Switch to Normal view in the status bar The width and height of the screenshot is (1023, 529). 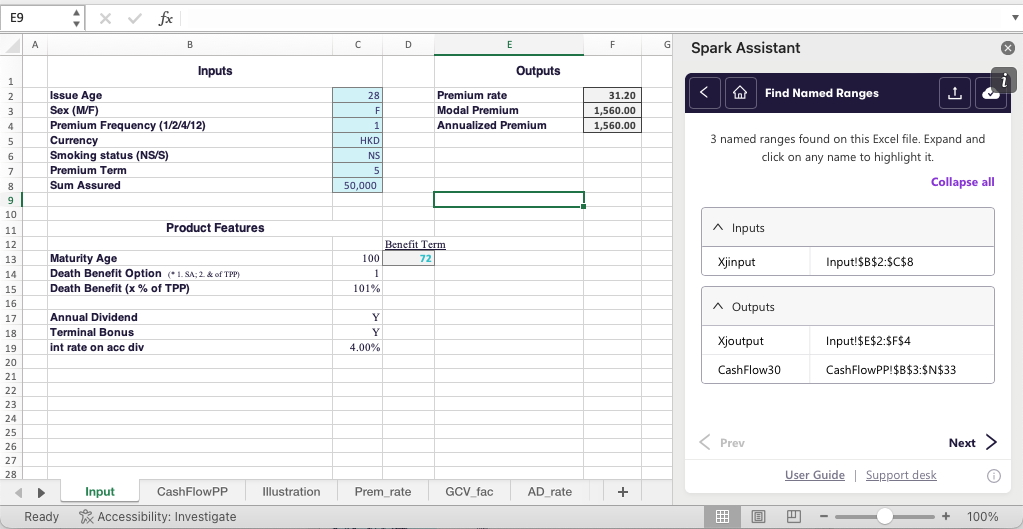tap(722, 517)
